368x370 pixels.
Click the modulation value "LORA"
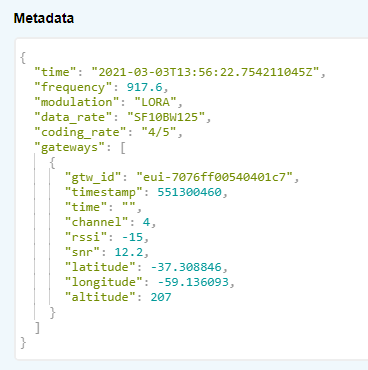[x=155, y=102]
